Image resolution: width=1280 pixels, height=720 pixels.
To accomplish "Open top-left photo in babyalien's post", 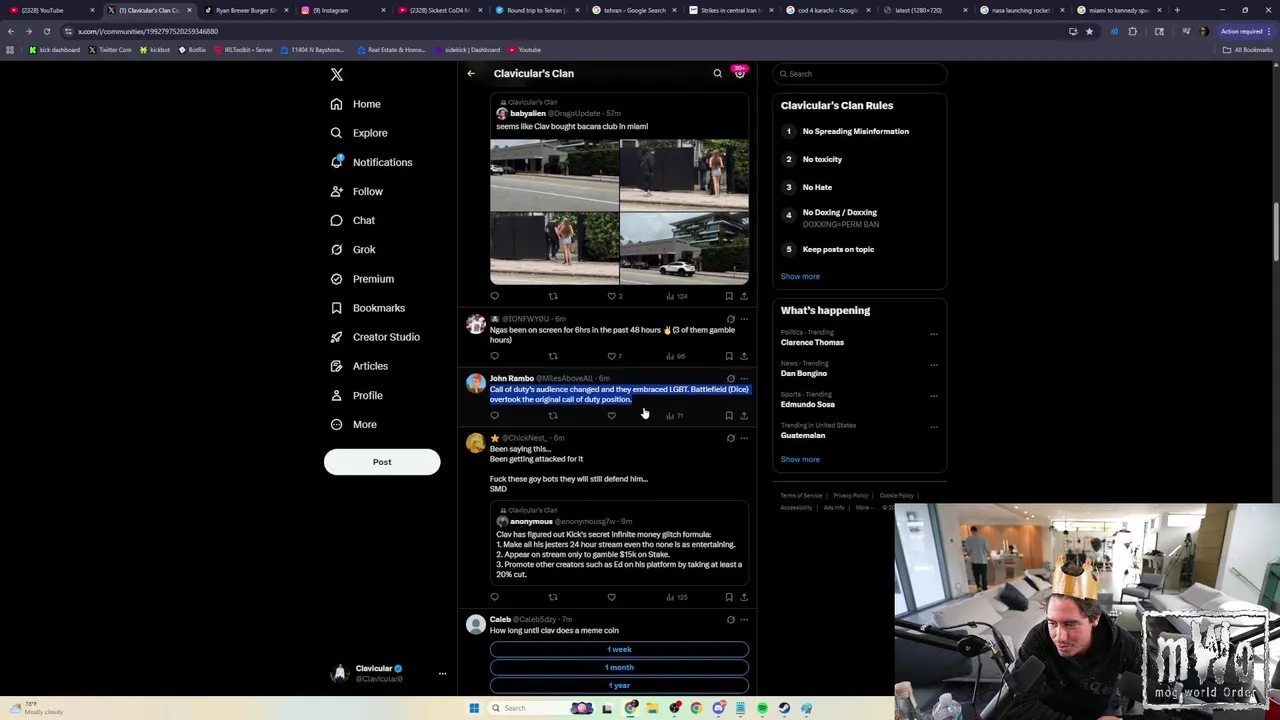I will click(554, 175).
